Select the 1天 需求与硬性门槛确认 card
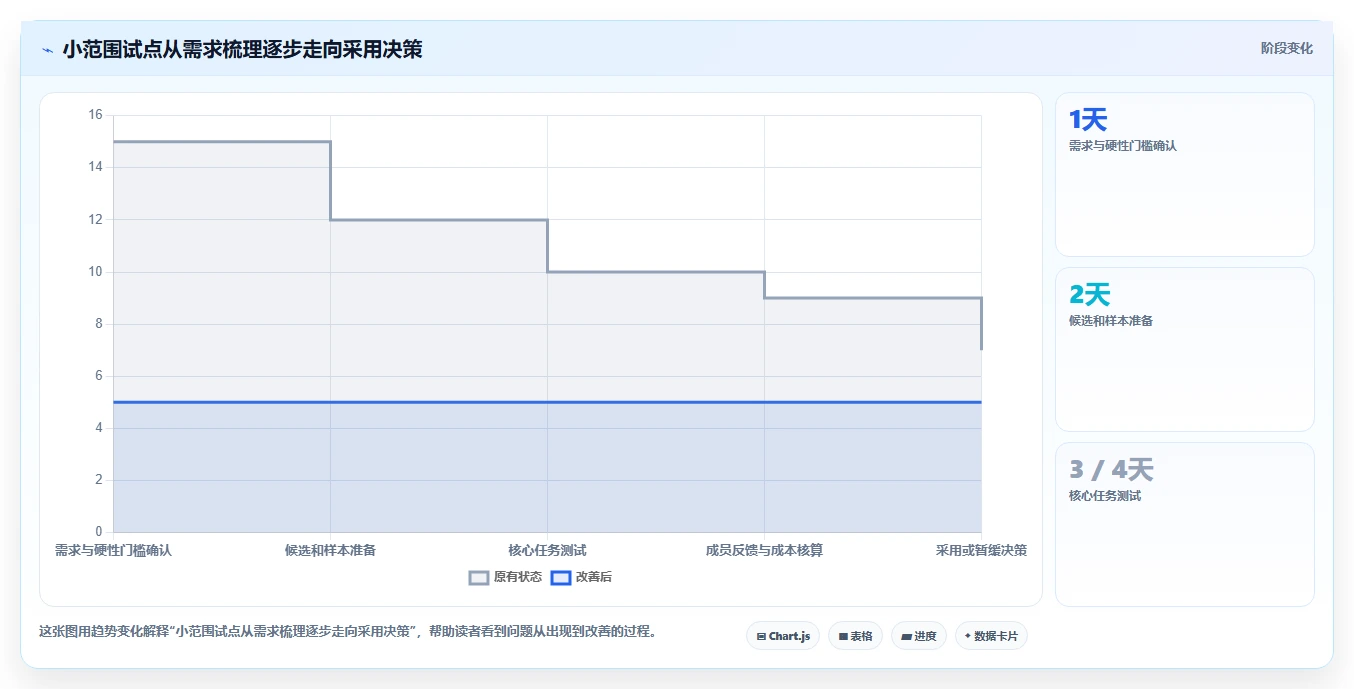 pyautogui.click(x=1185, y=175)
